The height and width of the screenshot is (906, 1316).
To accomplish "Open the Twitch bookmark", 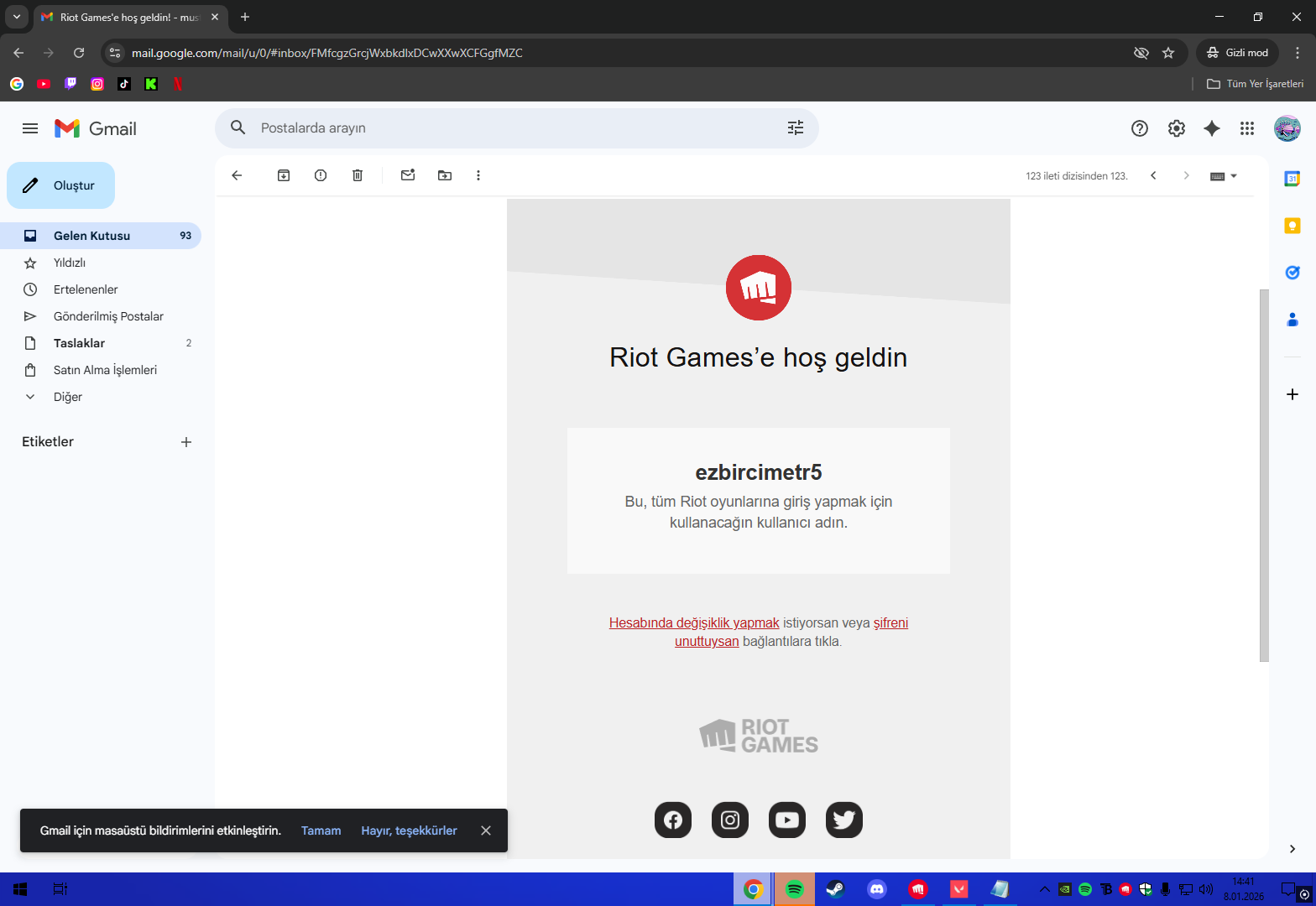I will (70, 84).
